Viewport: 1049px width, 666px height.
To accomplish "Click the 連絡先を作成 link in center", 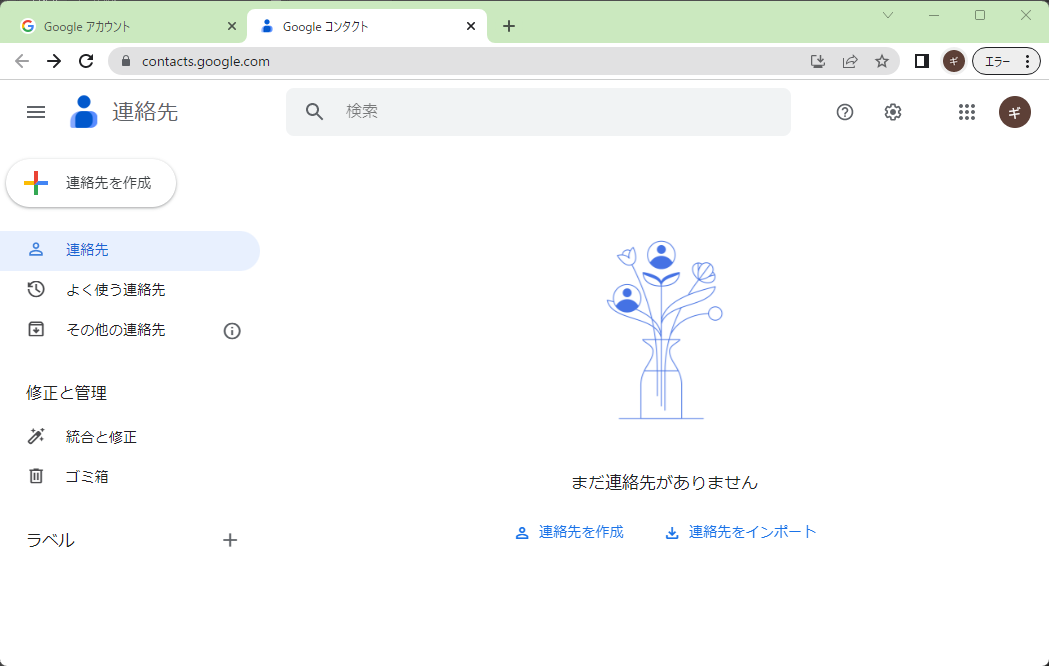I will point(569,532).
